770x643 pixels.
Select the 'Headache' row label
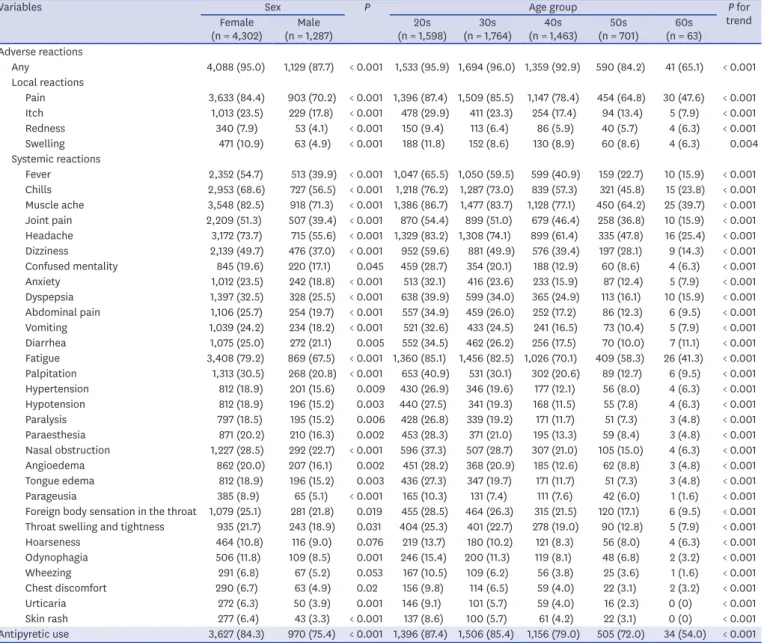point(49,235)
